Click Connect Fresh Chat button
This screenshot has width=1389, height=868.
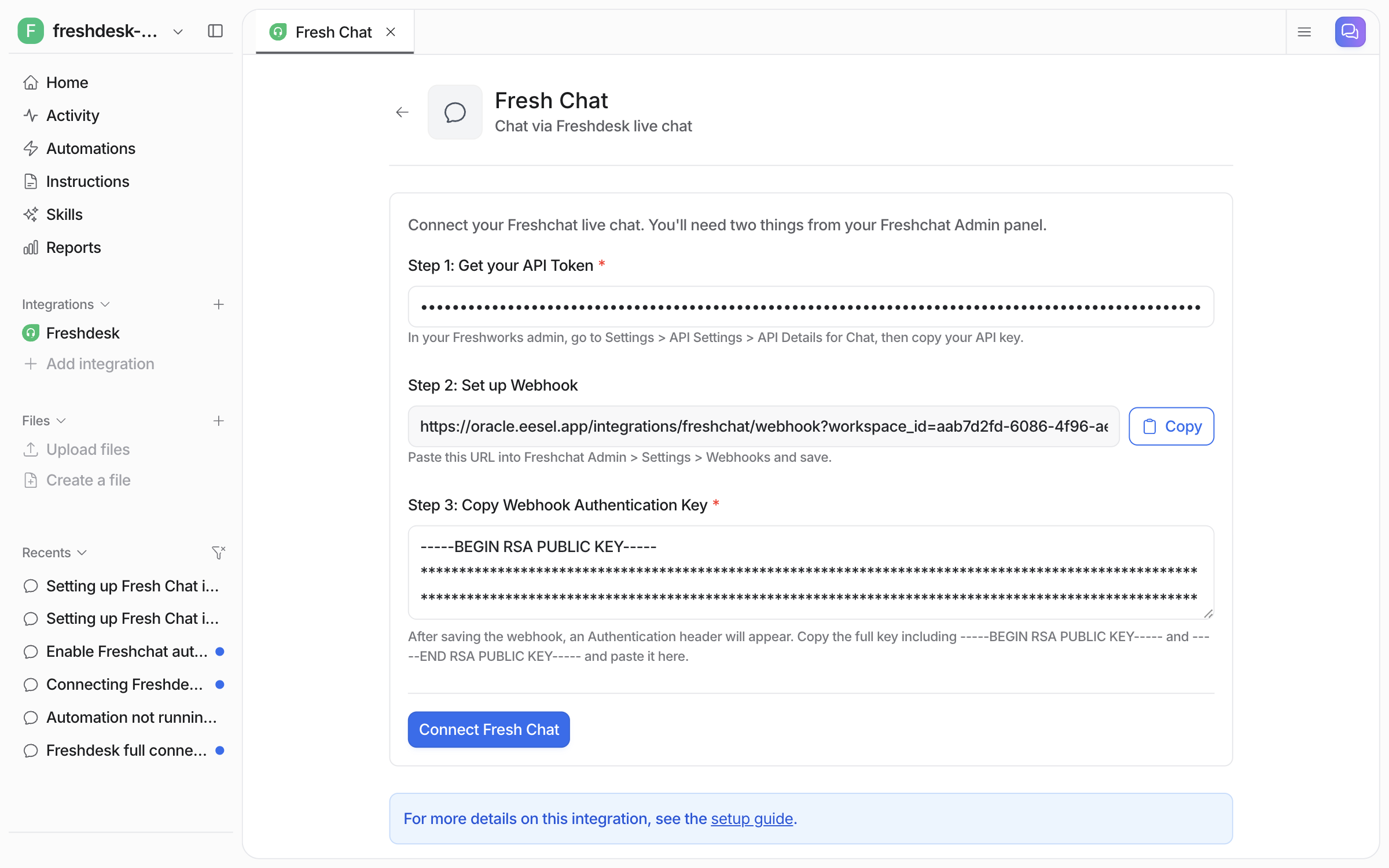(x=489, y=729)
